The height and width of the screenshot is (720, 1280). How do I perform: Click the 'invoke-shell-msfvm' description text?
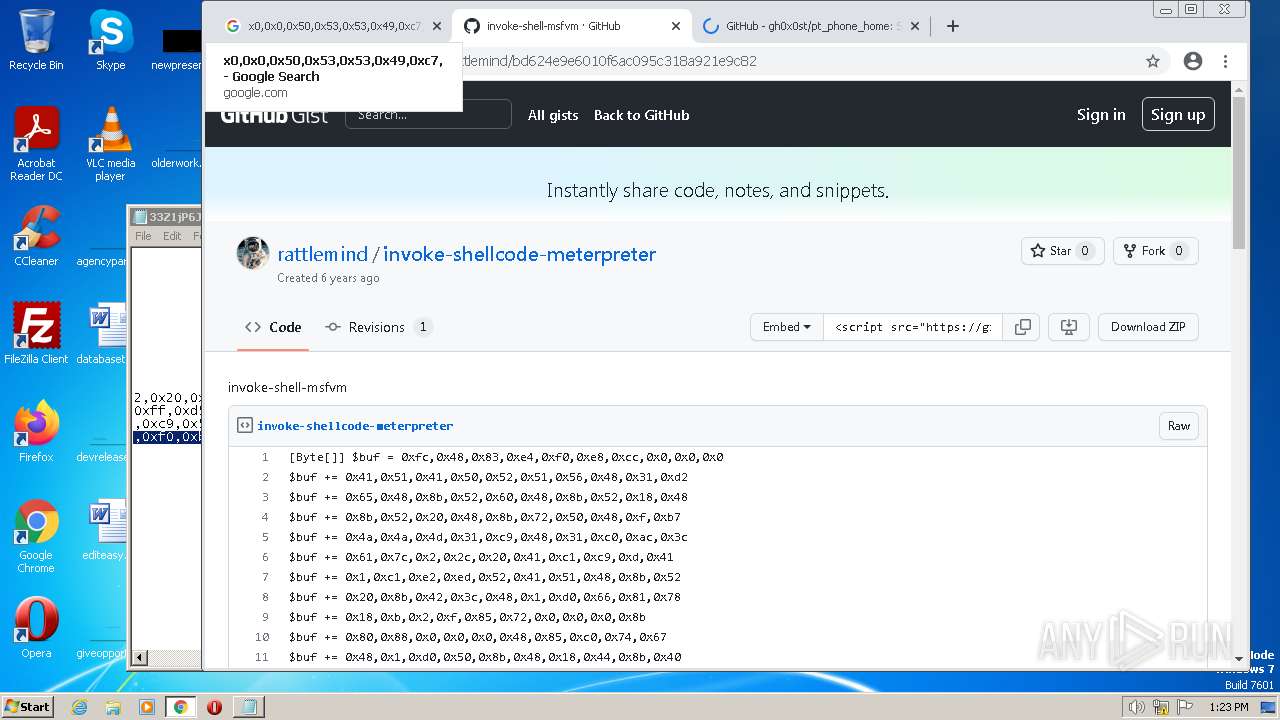[x=287, y=387]
